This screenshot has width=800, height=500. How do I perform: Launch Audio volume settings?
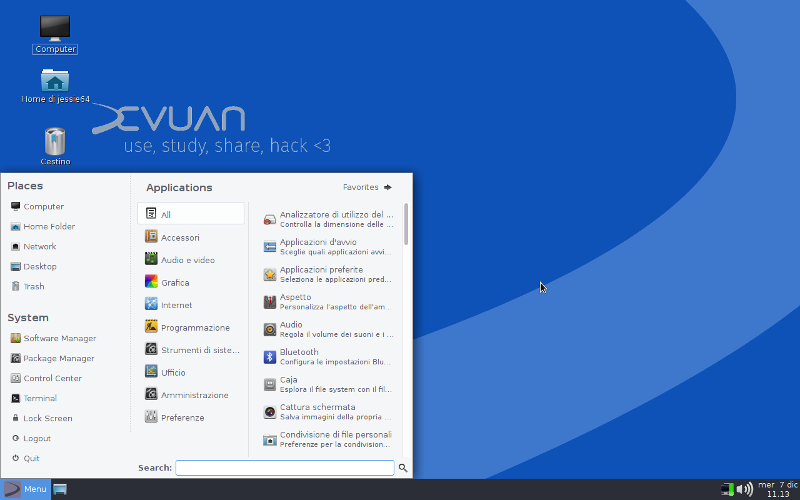pyautogui.click(x=328, y=329)
